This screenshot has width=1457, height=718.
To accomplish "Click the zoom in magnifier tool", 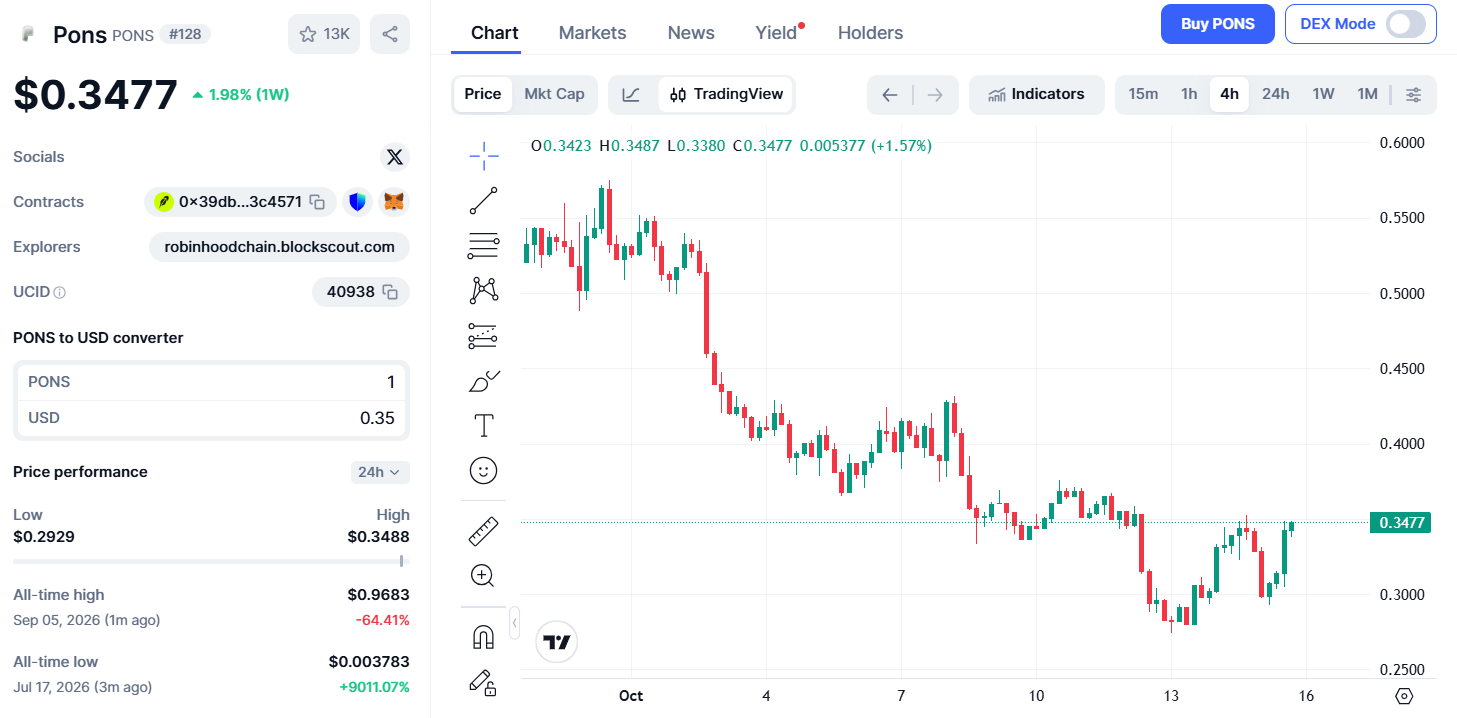I will click(x=484, y=575).
